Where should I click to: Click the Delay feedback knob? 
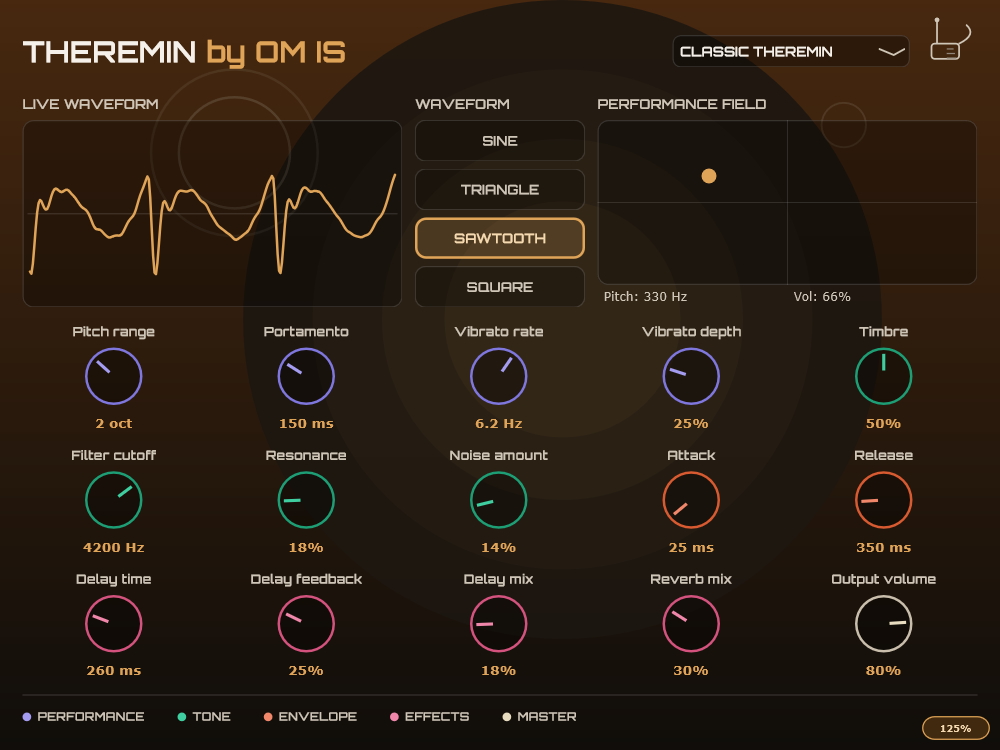(306, 624)
